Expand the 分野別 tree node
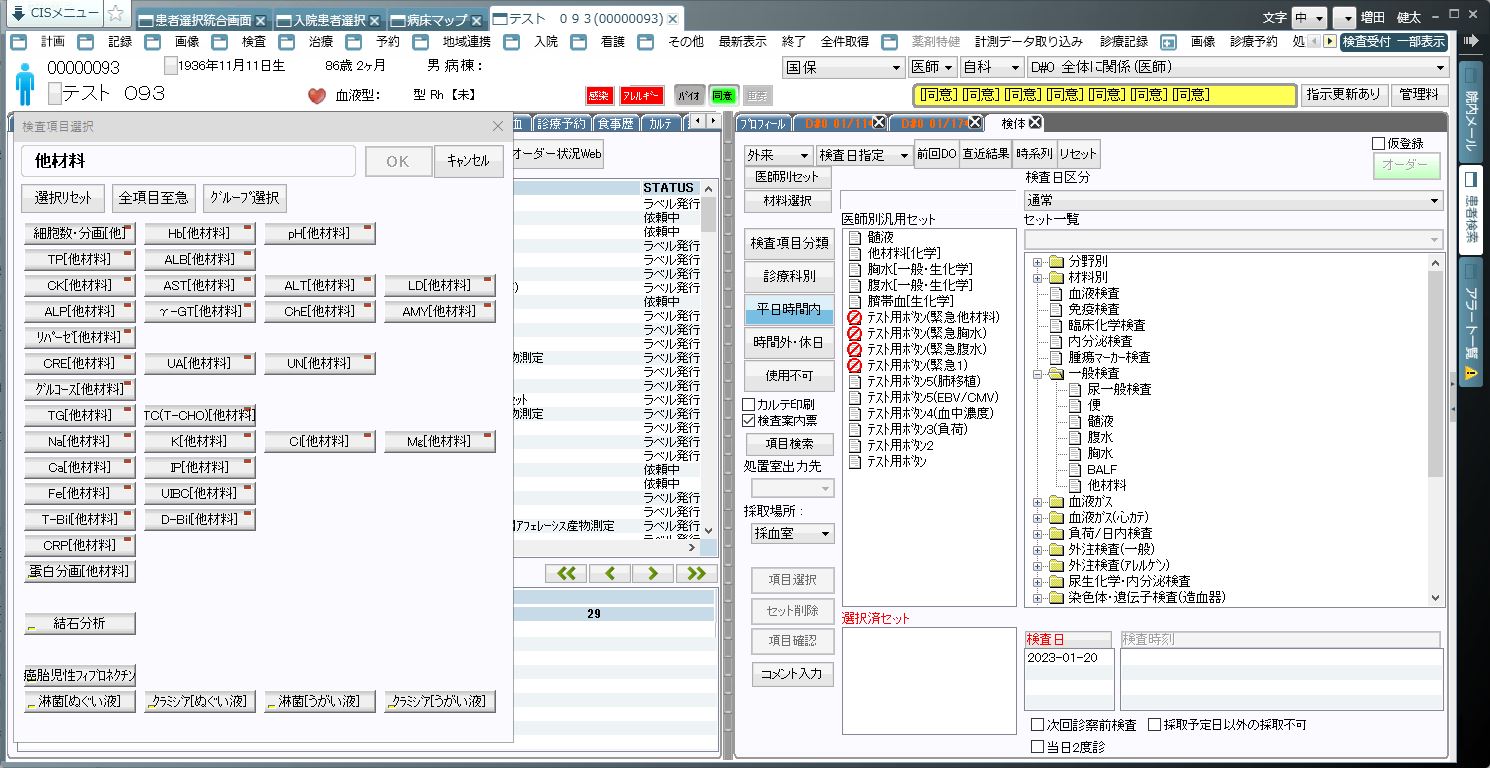The height and width of the screenshot is (768, 1490). tap(1038, 261)
